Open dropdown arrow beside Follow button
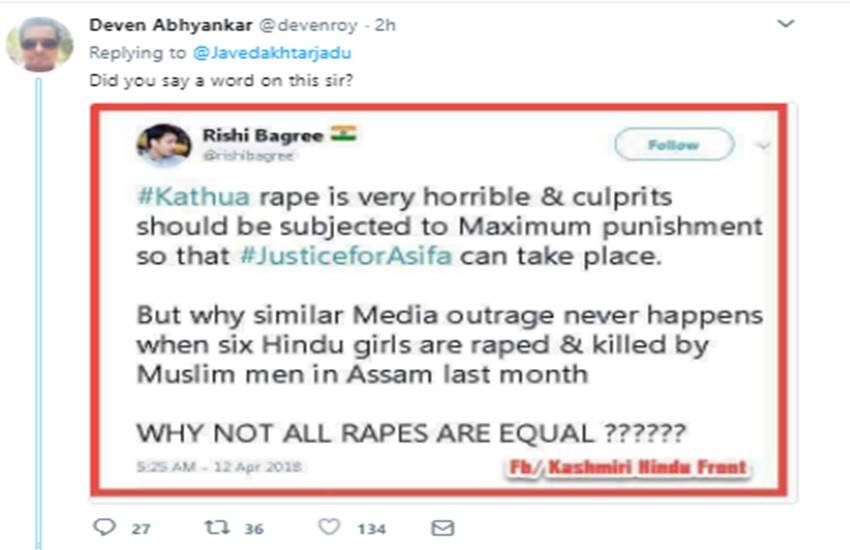 [x=764, y=146]
